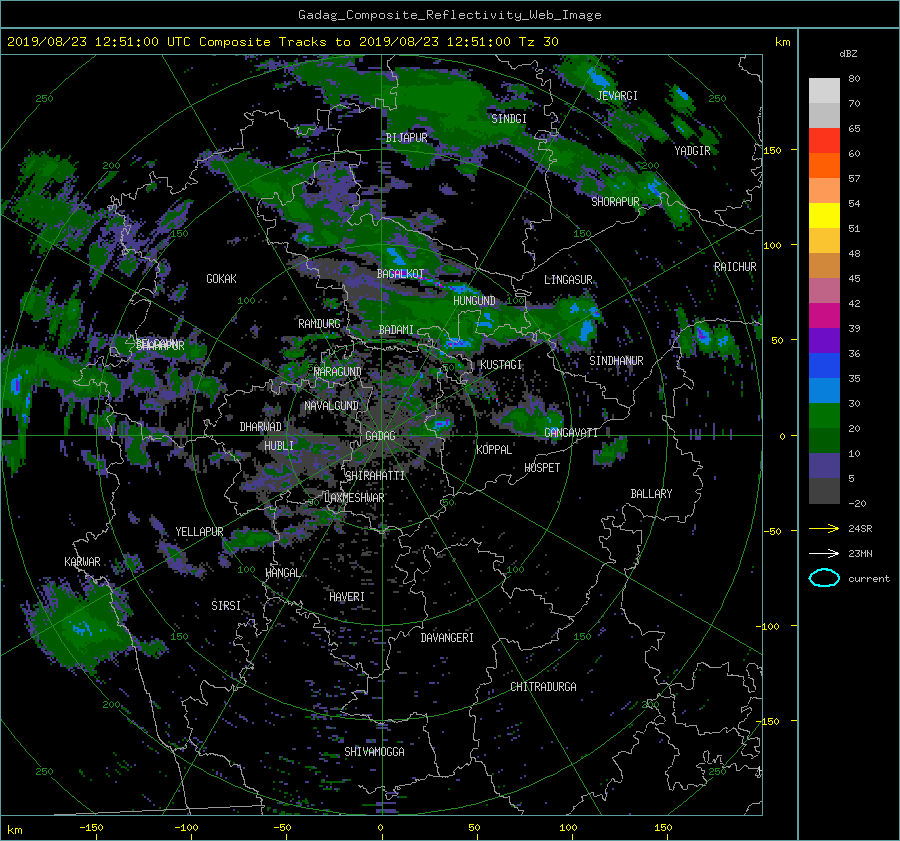Click the 'LAXMESHWAR' city label
Viewport: 900px width, 841px height.
coord(354,498)
